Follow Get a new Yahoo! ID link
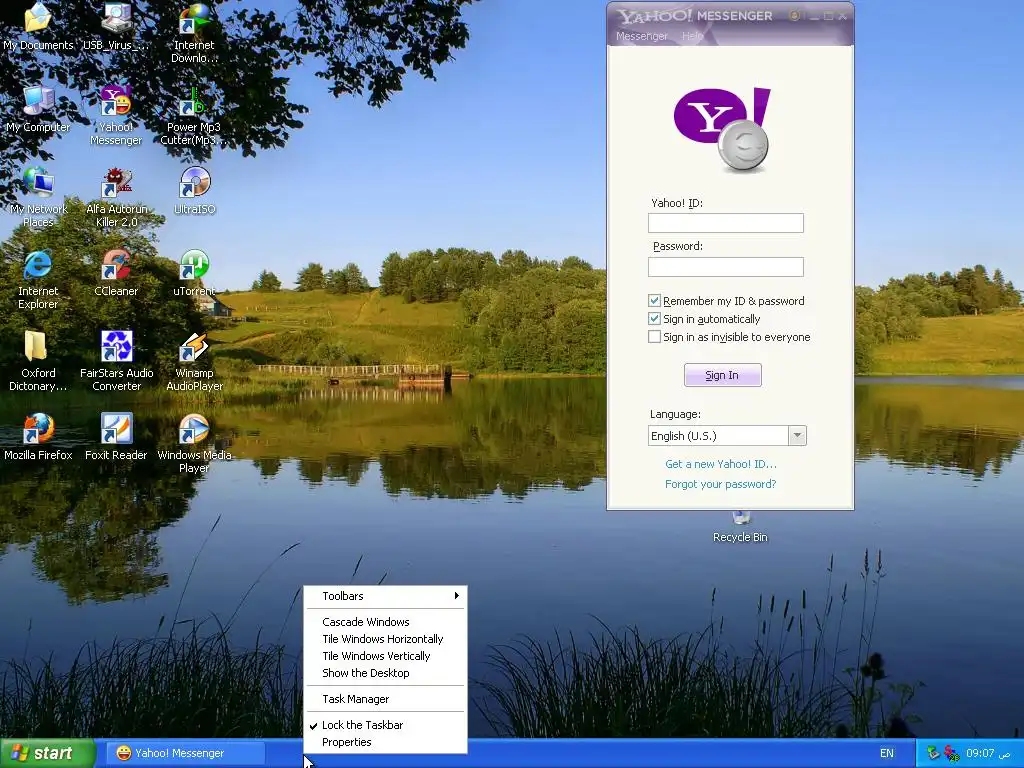Screen dimensions: 1024x768 tap(721, 464)
